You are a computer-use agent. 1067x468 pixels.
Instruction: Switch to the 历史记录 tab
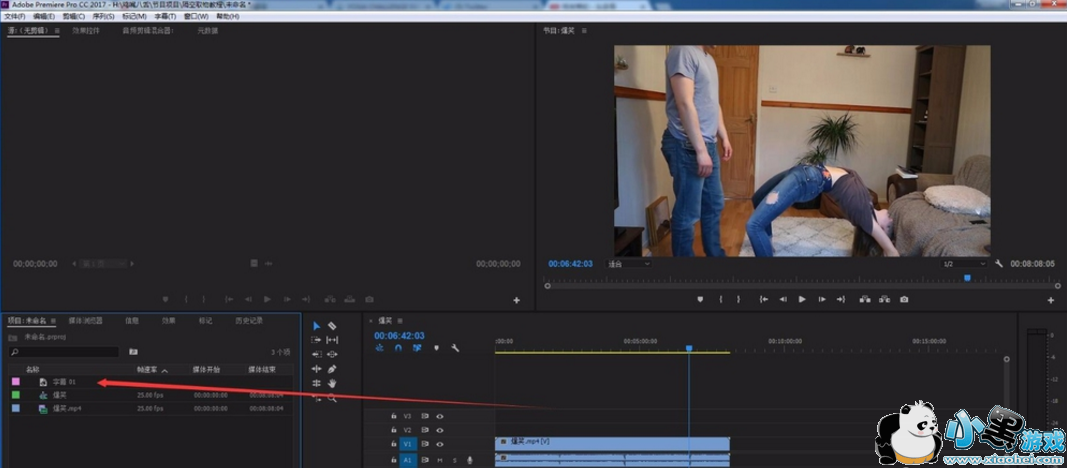(249, 321)
